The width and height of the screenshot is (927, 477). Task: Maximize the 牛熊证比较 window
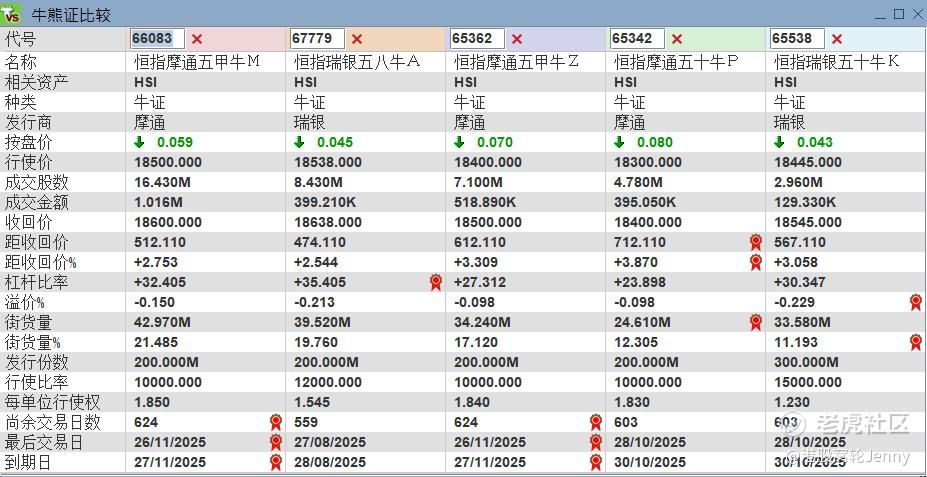899,14
